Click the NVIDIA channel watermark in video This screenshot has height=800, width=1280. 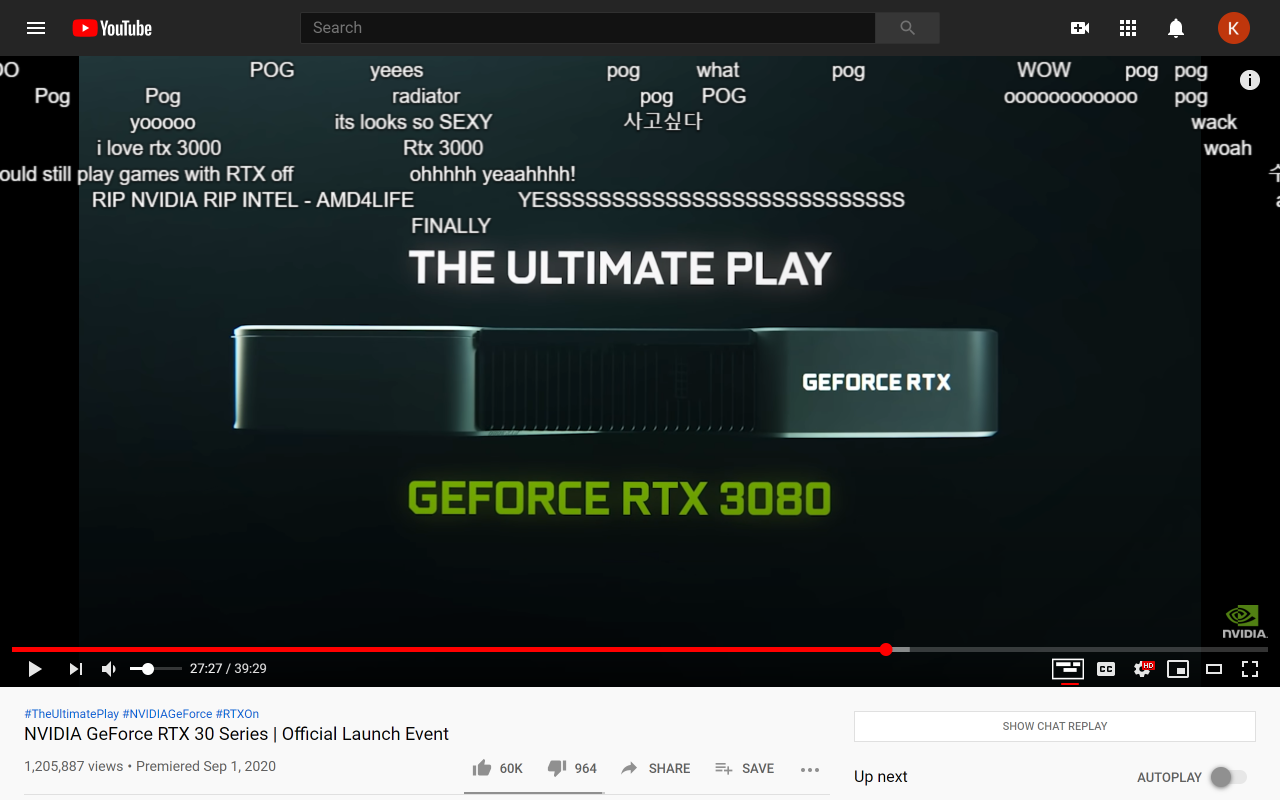pyautogui.click(x=1245, y=621)
